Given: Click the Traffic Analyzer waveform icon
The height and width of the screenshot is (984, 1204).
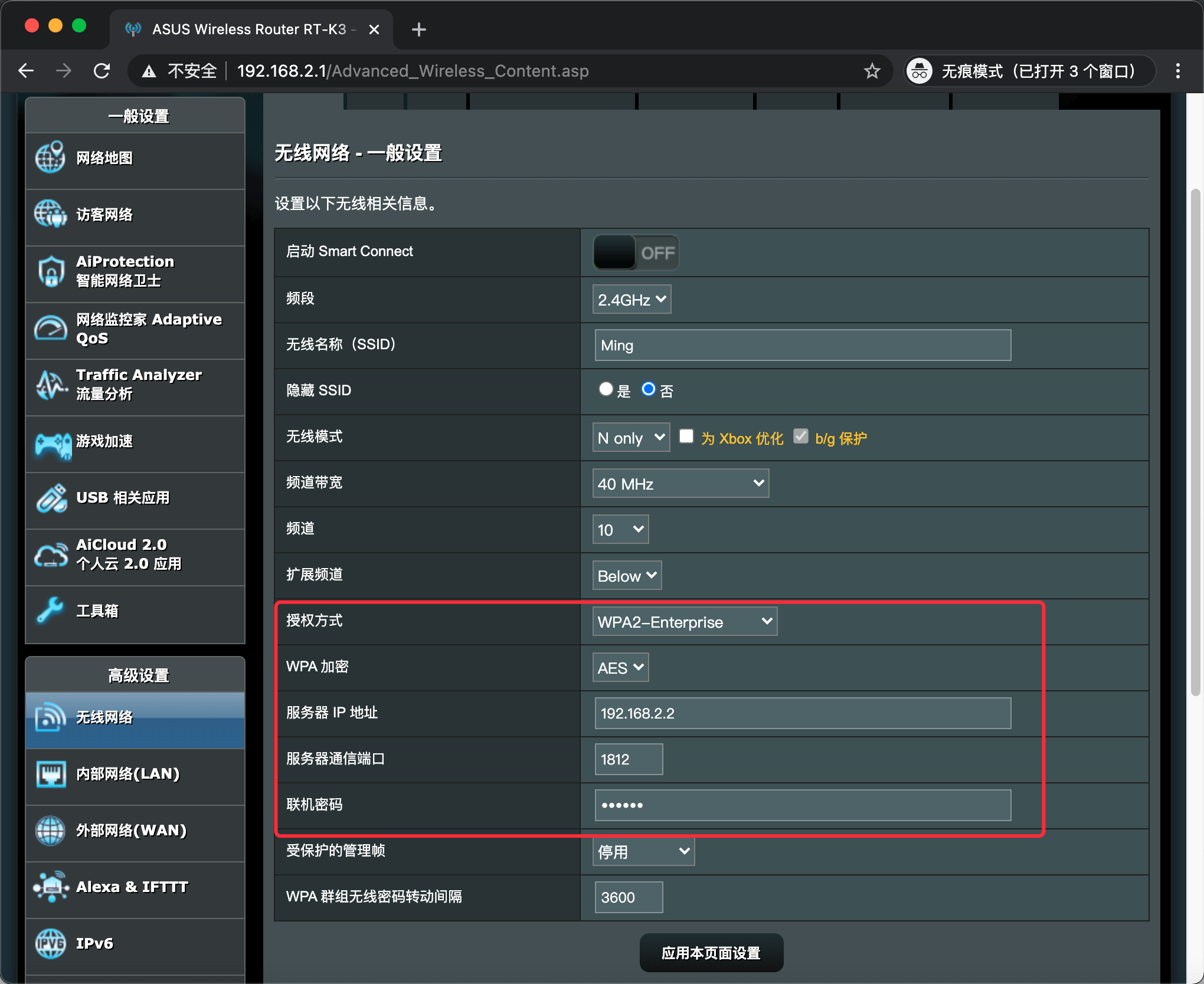Looking at the screenshot, I should pyautogui.click(x=51, y=385).
